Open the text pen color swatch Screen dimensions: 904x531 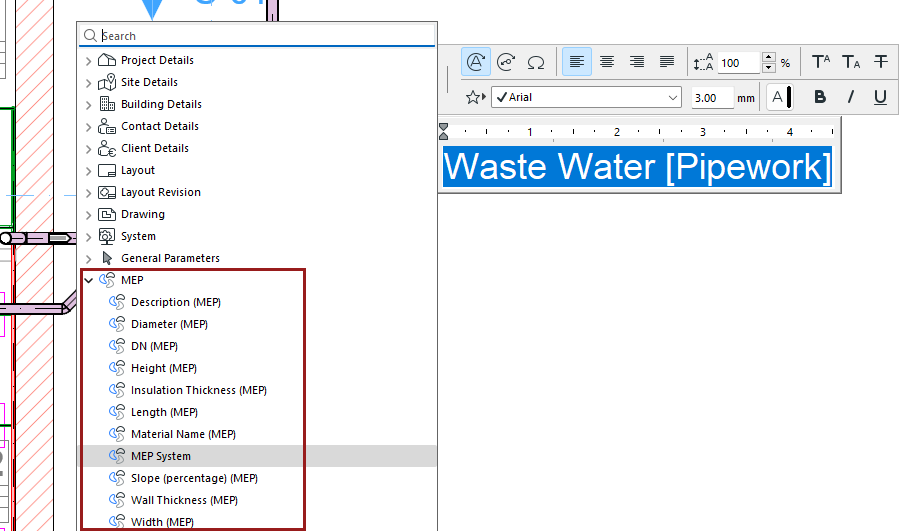tap(781, 97)
